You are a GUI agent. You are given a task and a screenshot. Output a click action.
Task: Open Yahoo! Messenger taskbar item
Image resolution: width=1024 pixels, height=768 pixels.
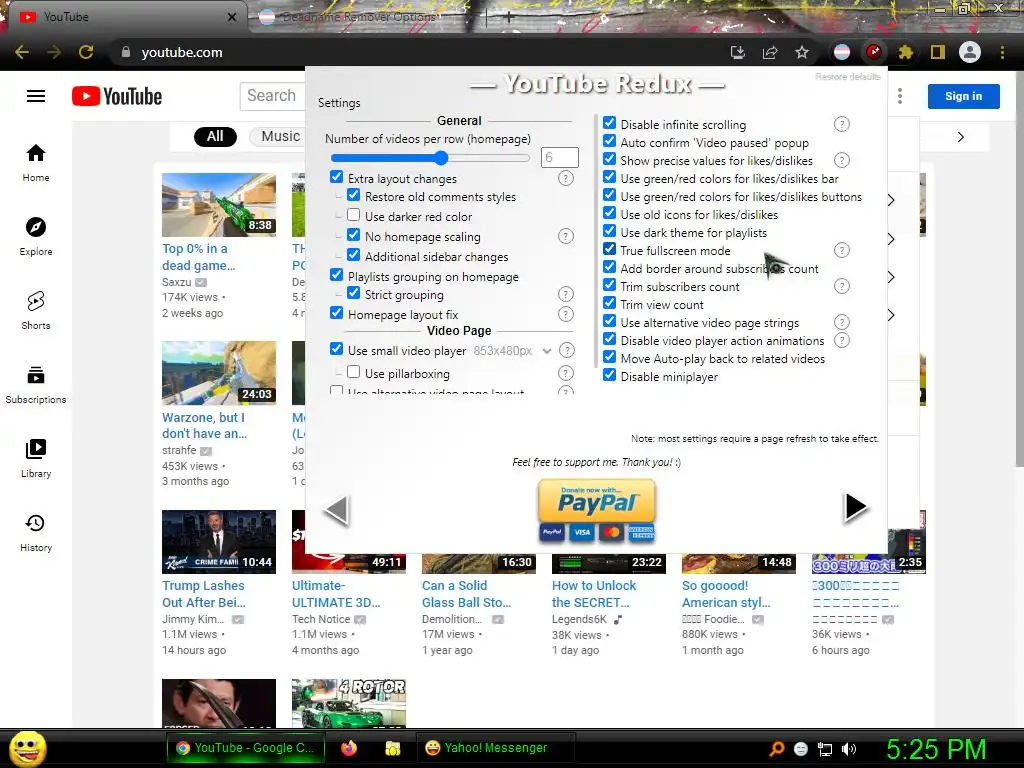[494, 748]
